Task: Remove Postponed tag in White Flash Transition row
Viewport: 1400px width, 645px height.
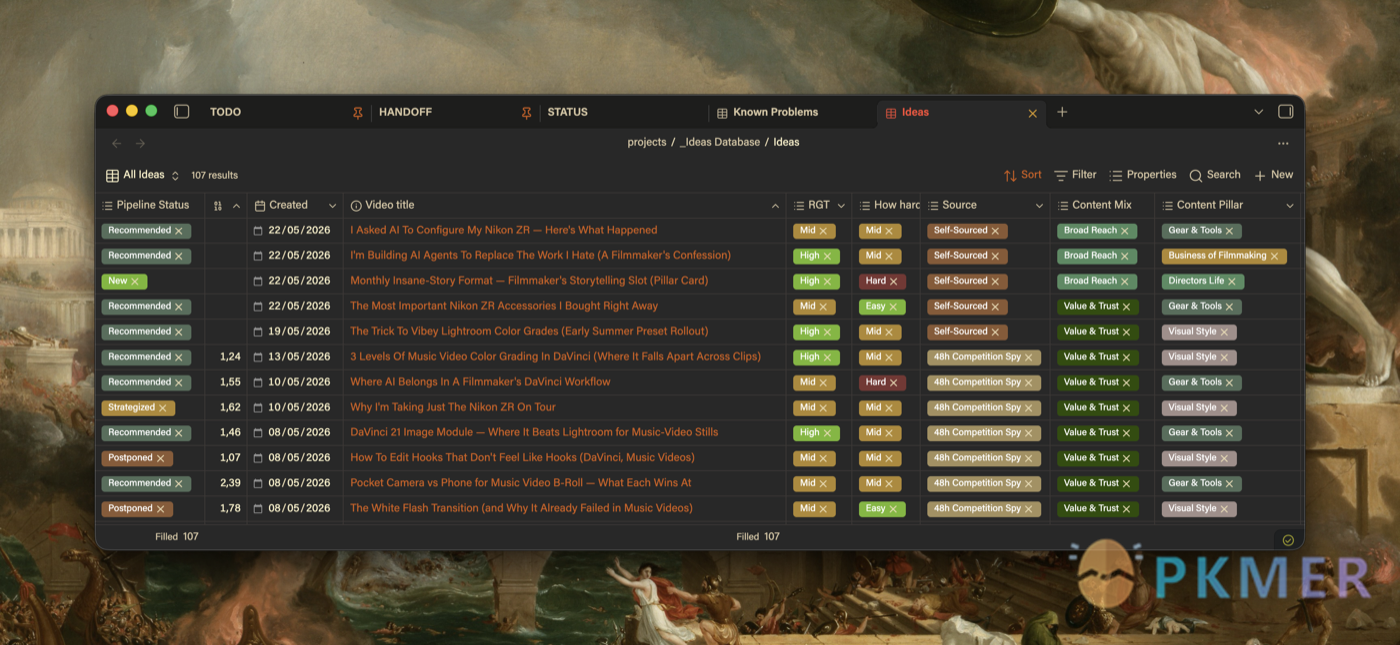Action: click(161, 509)
